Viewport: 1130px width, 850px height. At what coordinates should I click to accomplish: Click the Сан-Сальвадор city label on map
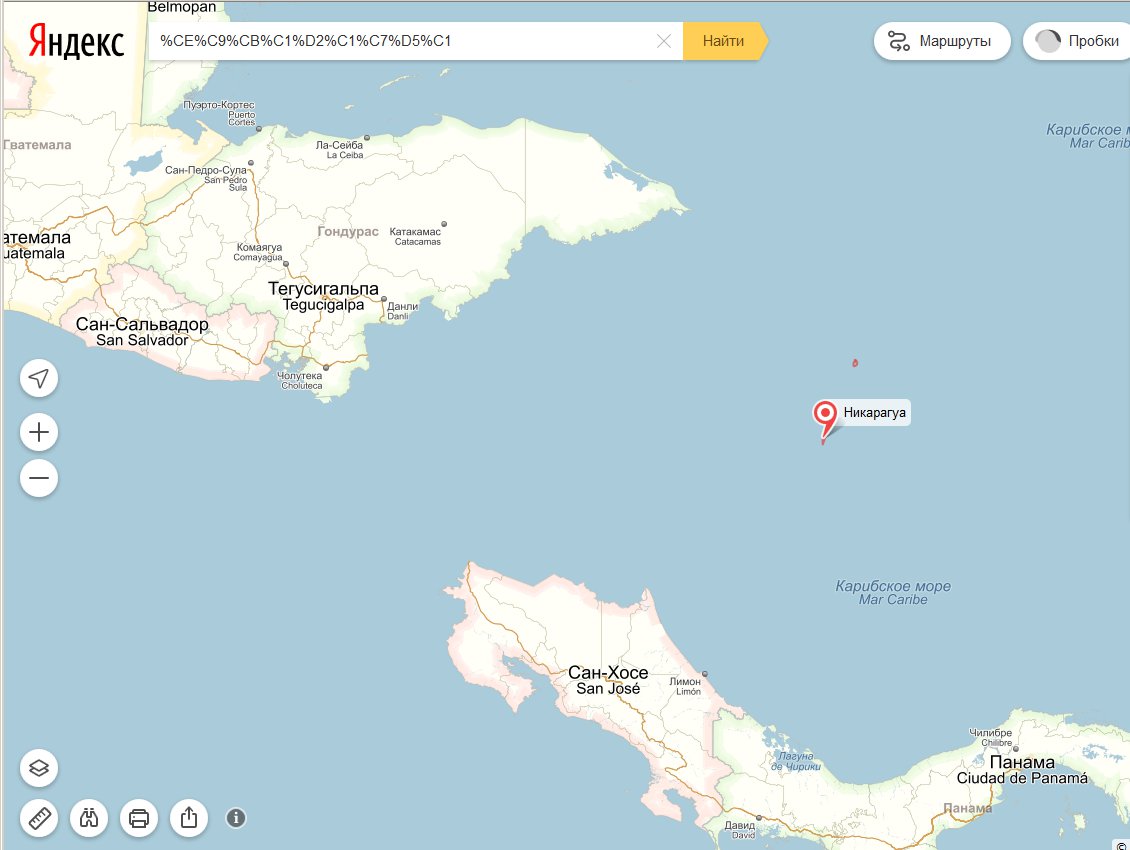pyautogui.click(x=142, y=325)
